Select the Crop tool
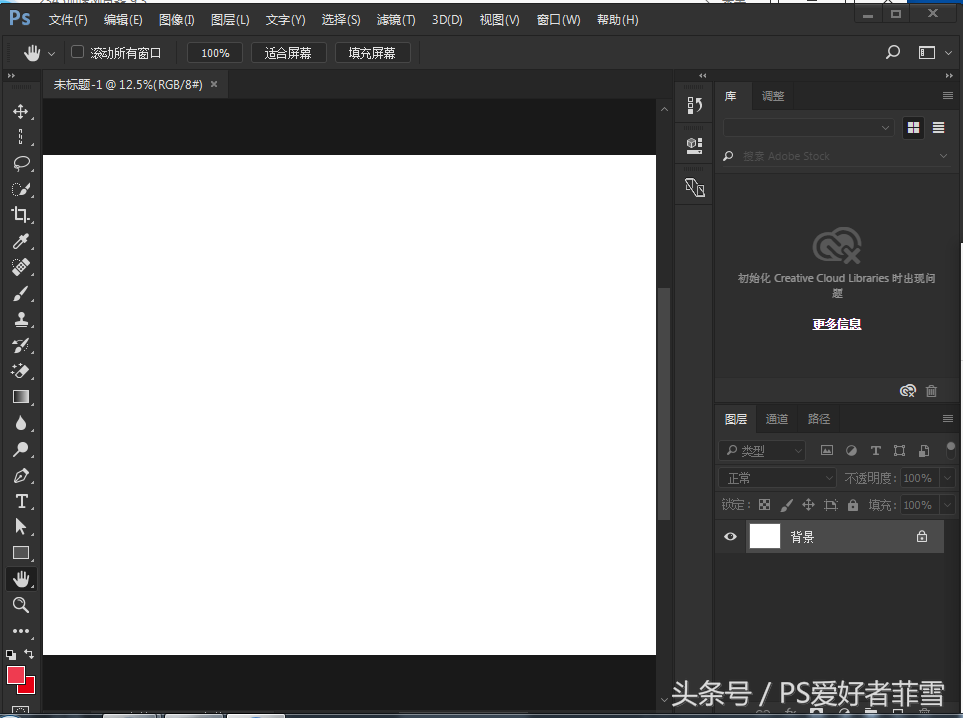The image size is (963, 718). (x=21, y=215)
